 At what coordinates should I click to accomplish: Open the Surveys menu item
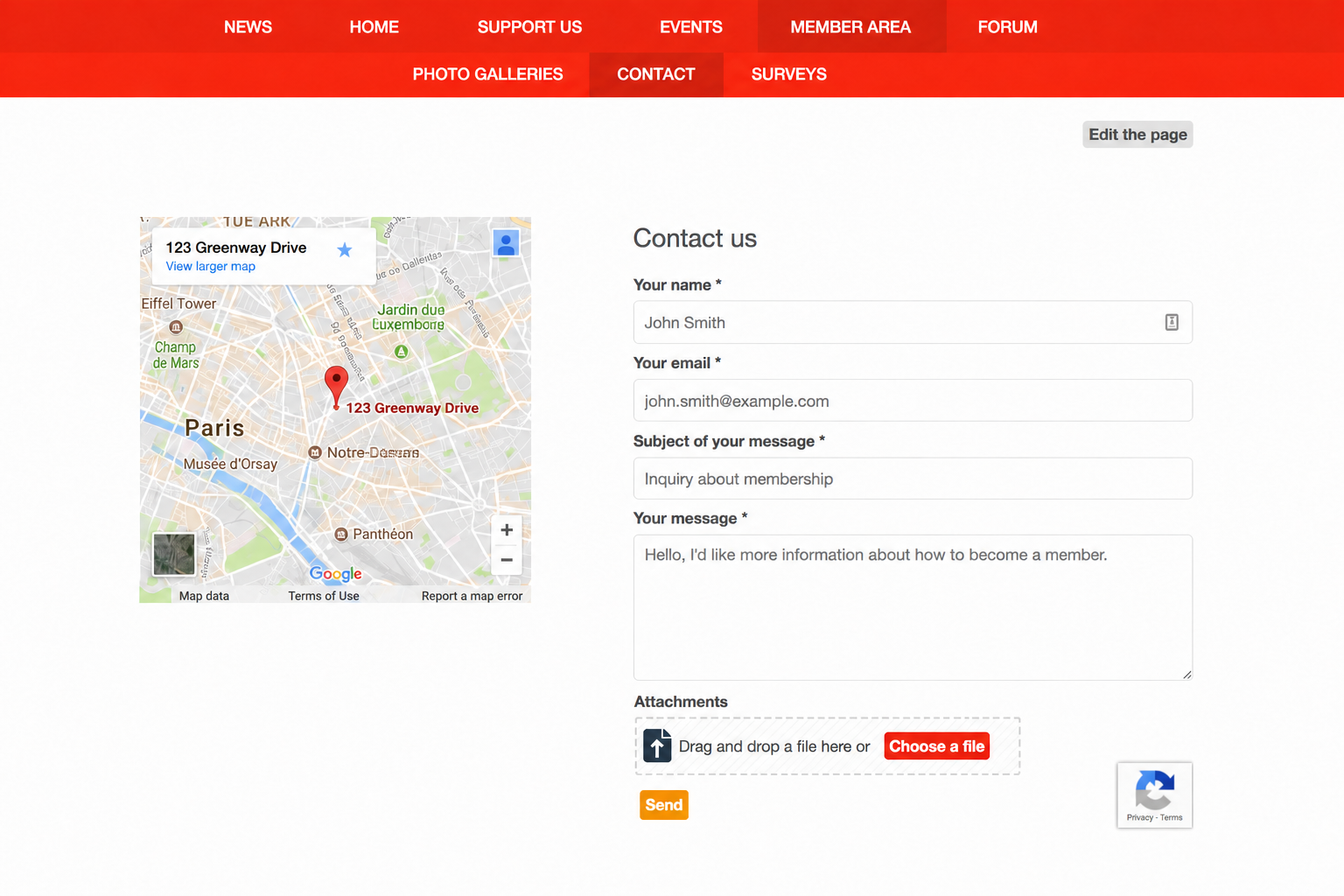(x=788, y=74)
